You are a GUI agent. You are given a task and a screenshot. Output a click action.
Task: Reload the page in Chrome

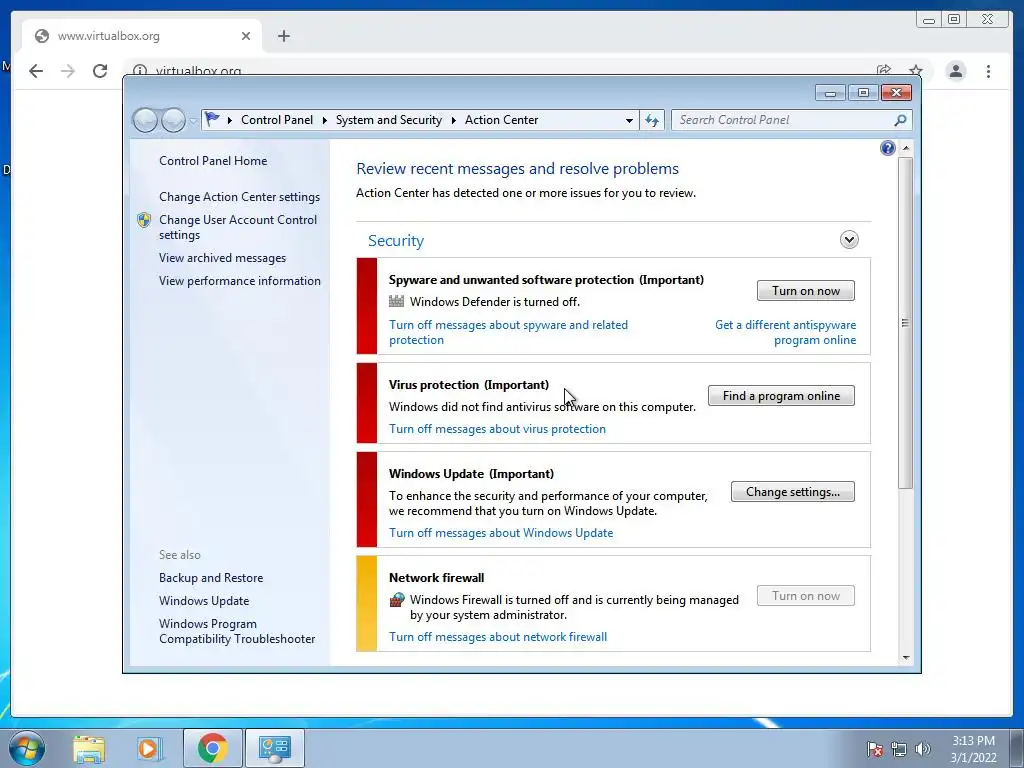[100, 71]
